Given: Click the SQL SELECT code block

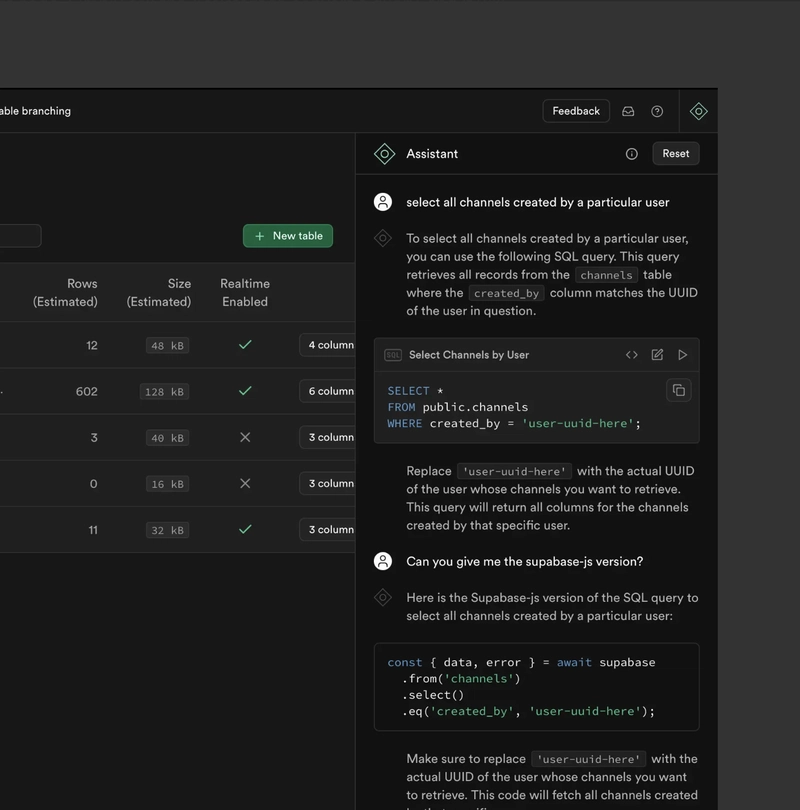Looking at the screenshot, I should (x=537, y=407).
